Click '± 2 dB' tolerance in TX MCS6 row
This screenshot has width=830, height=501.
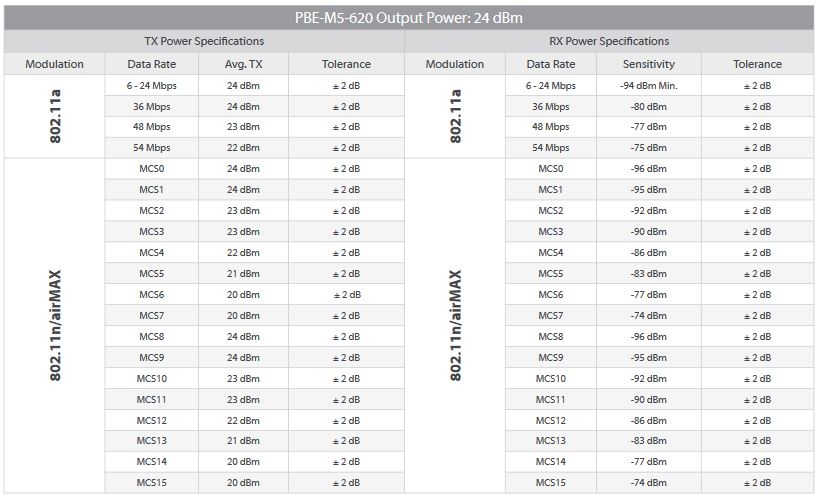pos(347,295)
